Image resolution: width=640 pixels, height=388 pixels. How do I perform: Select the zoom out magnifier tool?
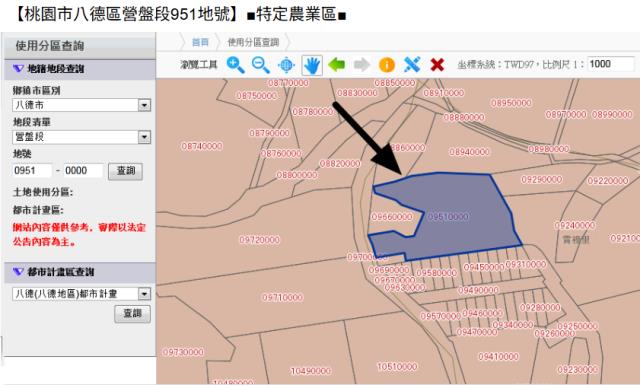pos(260,65)
